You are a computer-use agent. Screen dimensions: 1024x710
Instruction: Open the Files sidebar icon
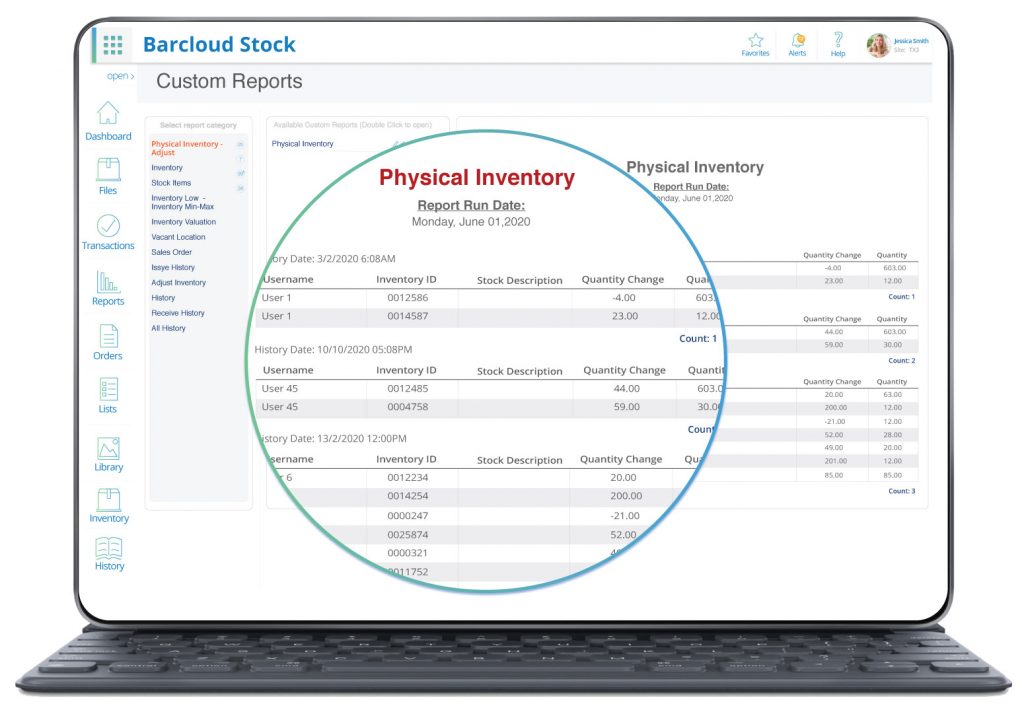point(108,169)
